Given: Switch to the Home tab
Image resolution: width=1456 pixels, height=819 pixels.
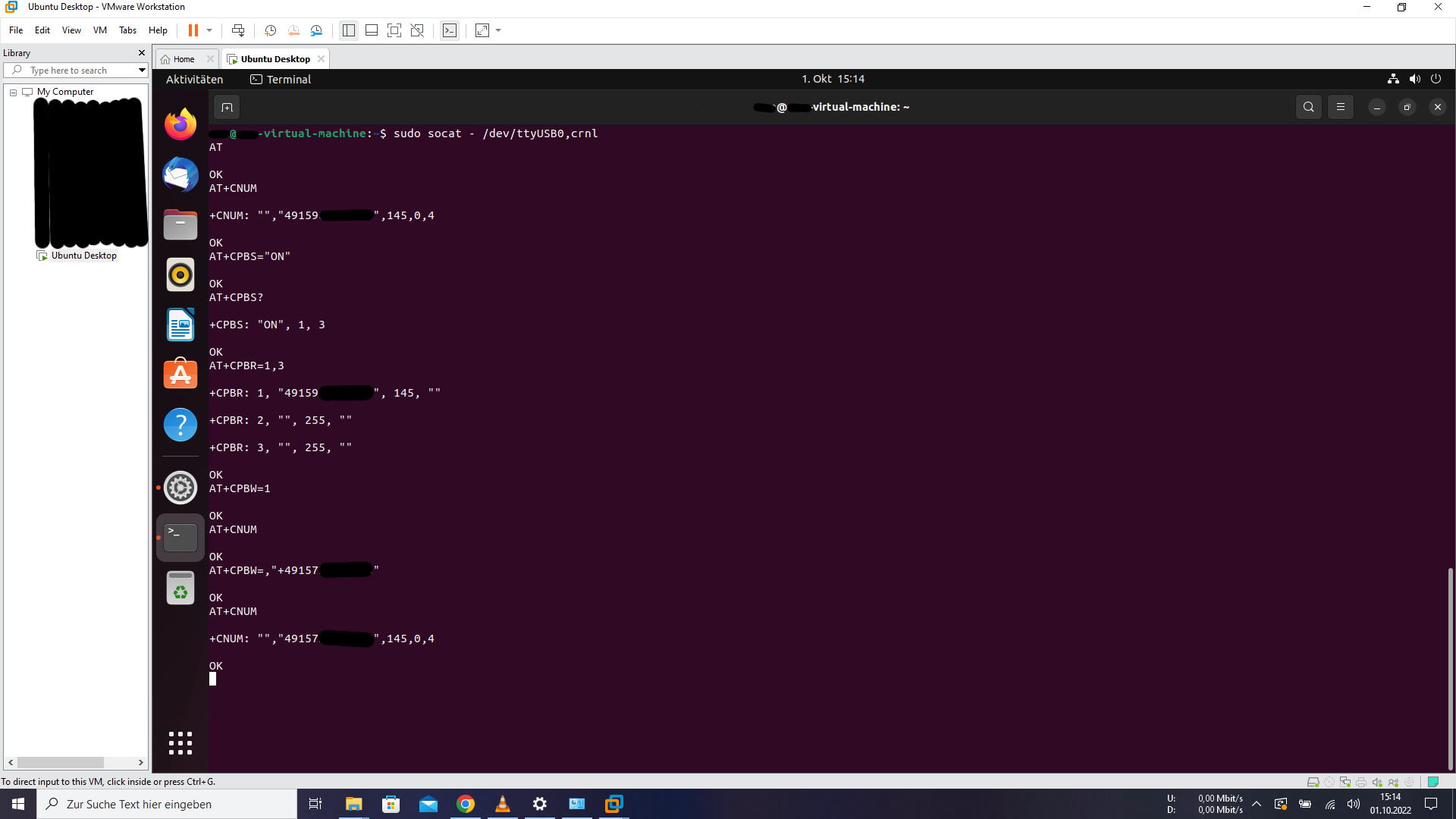Looking at the screenshot, I should [184, 59].
